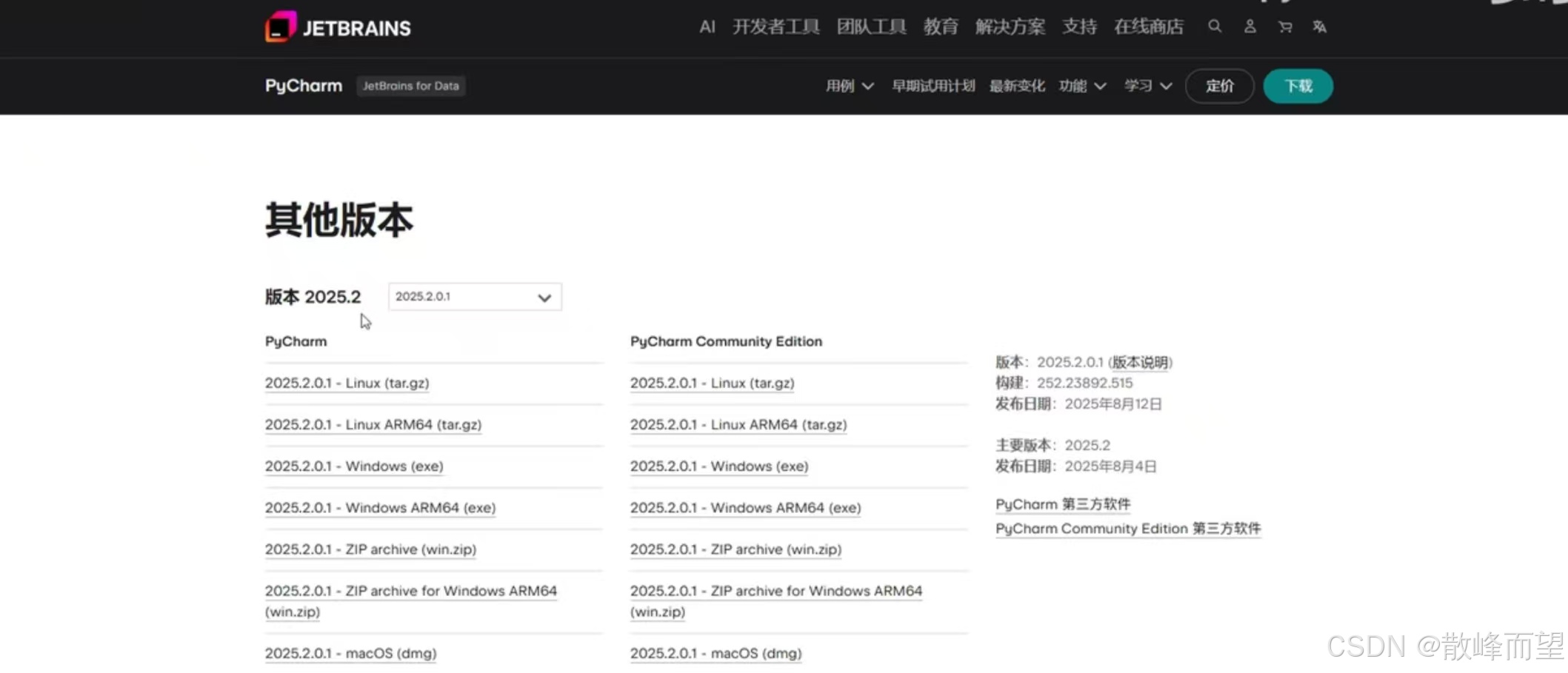Click the teal 下载 button
This screenshot has height=673, width=1568.
click(1298, 86)
